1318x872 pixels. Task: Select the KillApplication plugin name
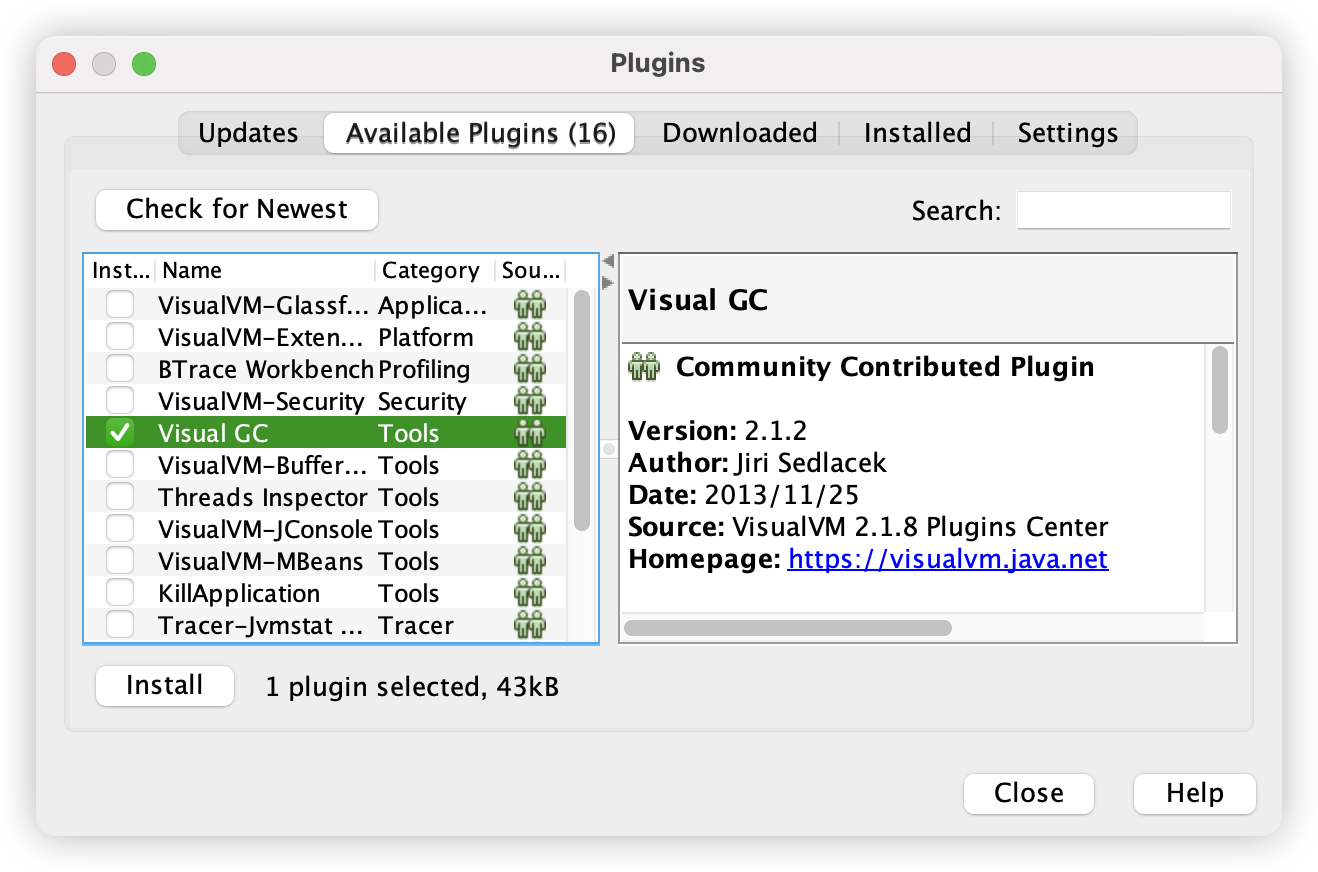point(239,593)
